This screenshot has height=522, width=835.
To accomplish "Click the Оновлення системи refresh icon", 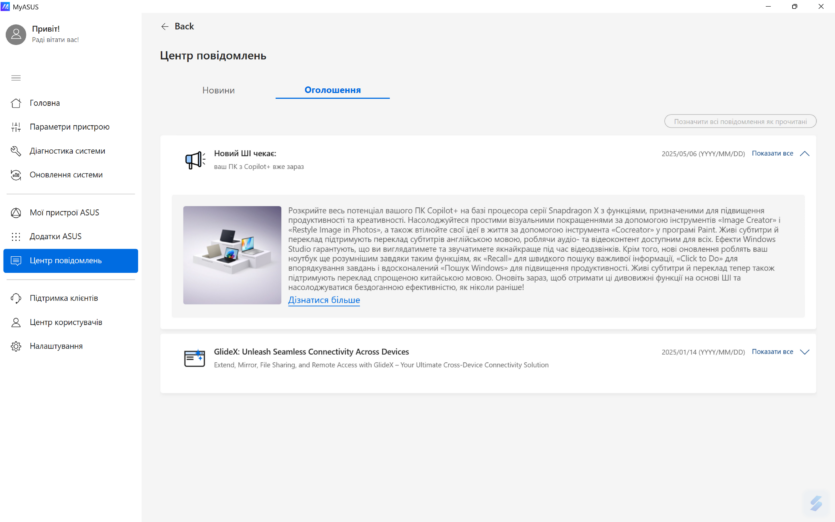I will [16, 175].
